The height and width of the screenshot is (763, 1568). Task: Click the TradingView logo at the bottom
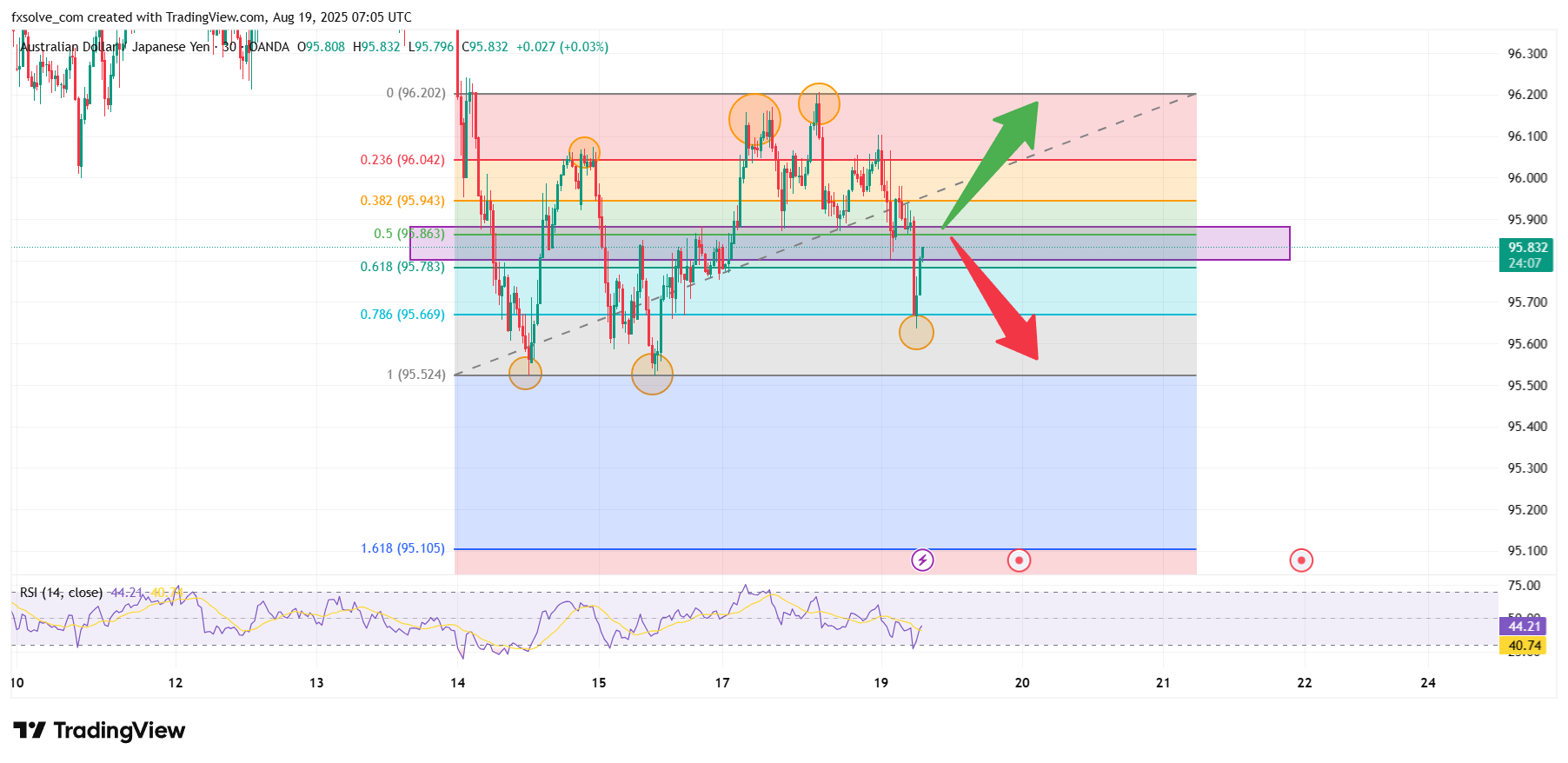(99, 730)
